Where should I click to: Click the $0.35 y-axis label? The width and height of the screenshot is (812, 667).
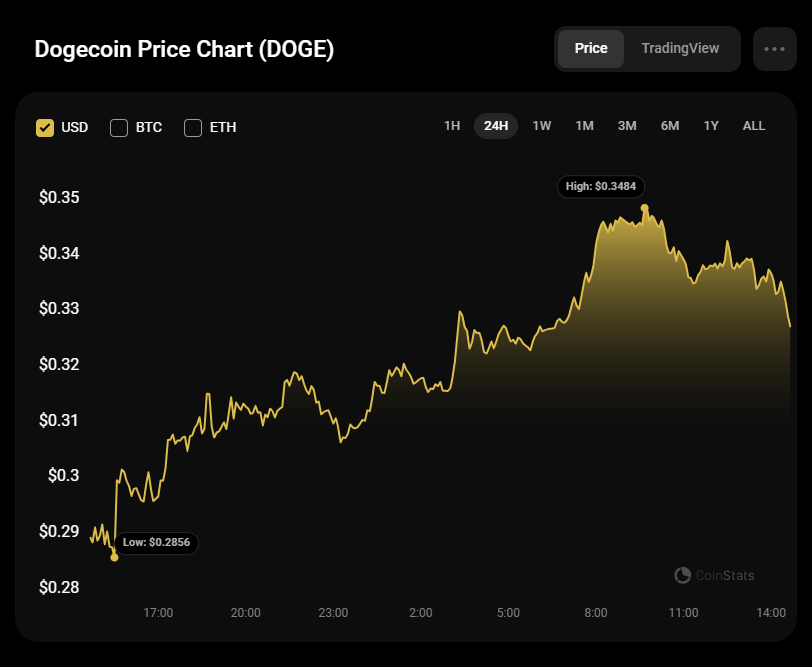pos(59,197)
